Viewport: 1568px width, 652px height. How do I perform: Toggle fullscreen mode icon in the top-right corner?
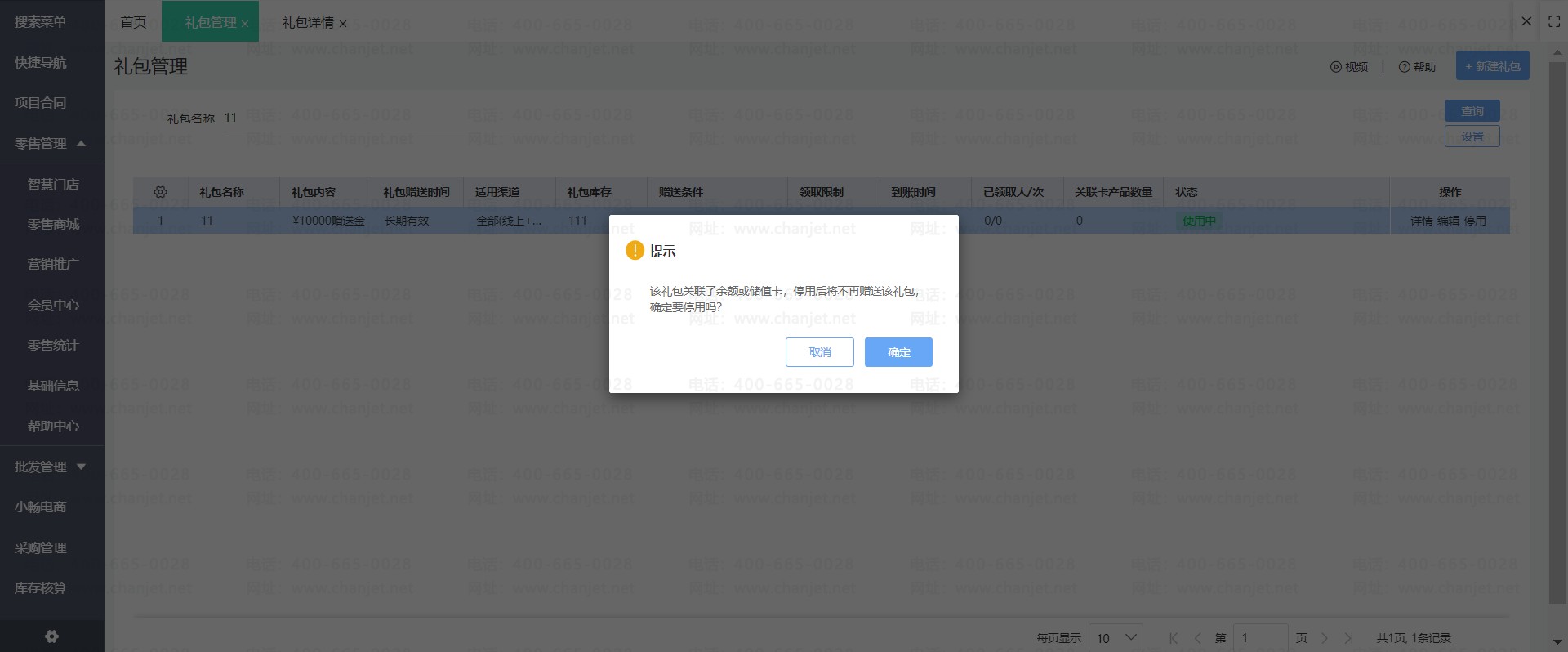coord(1554,22)
